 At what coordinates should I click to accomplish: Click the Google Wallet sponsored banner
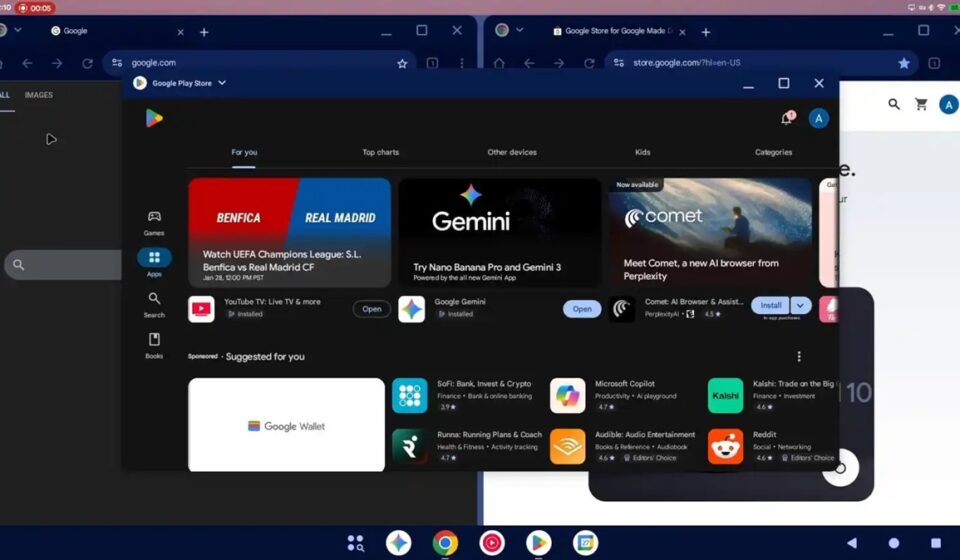coord(286,425)
